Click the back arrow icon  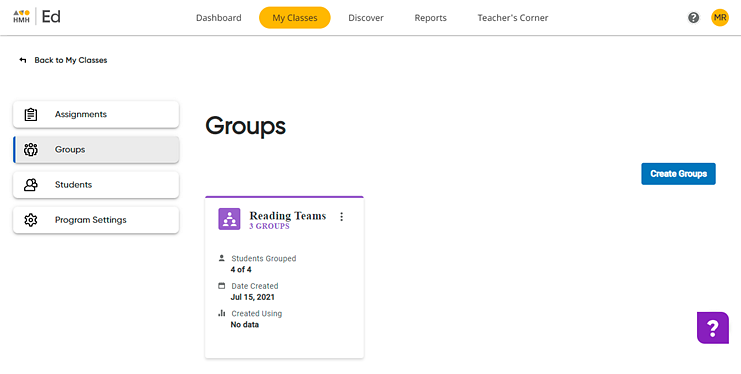click(23, 60)
